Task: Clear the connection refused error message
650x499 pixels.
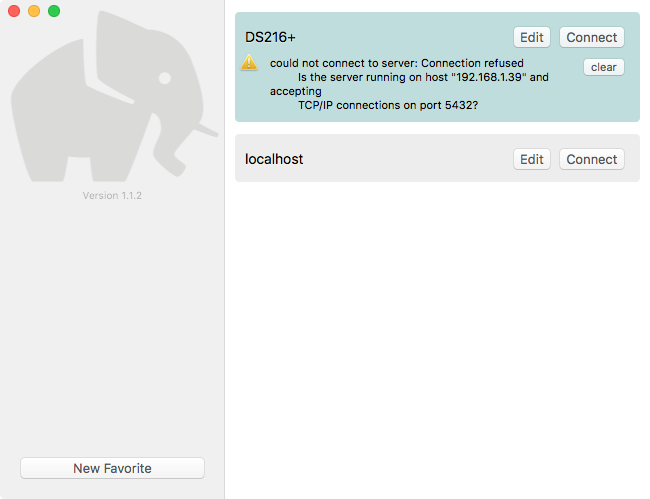Action: 604,67
